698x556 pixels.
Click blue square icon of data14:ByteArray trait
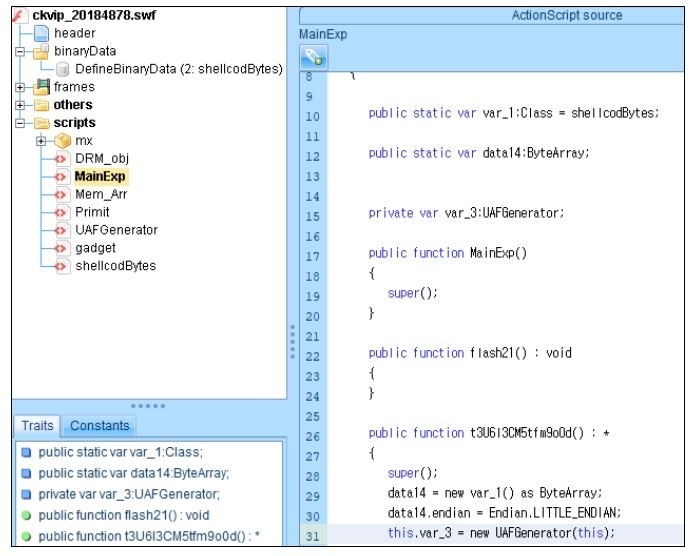(x=27, y=473)
